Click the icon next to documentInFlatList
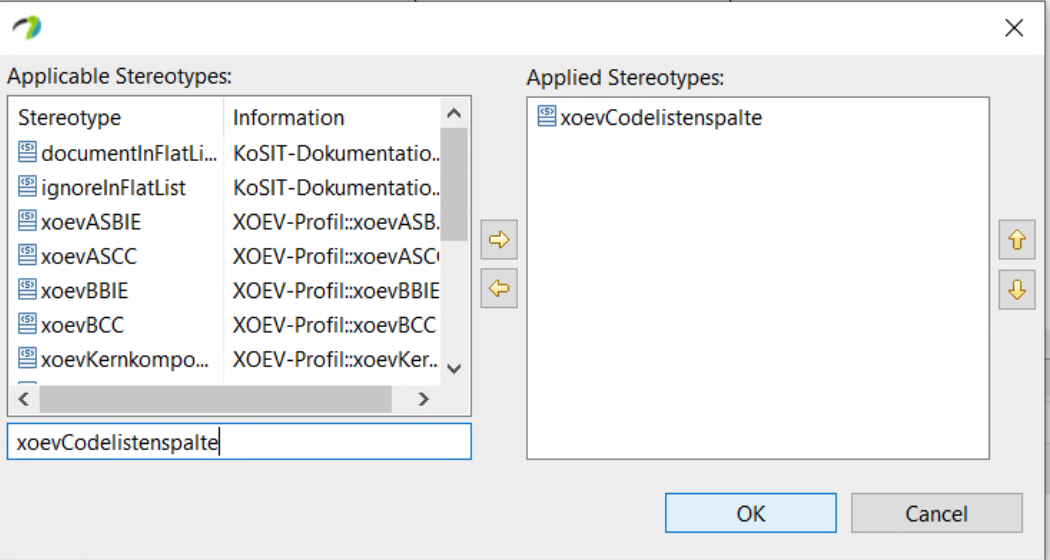The image size is (1050, 560). point(27,153)
